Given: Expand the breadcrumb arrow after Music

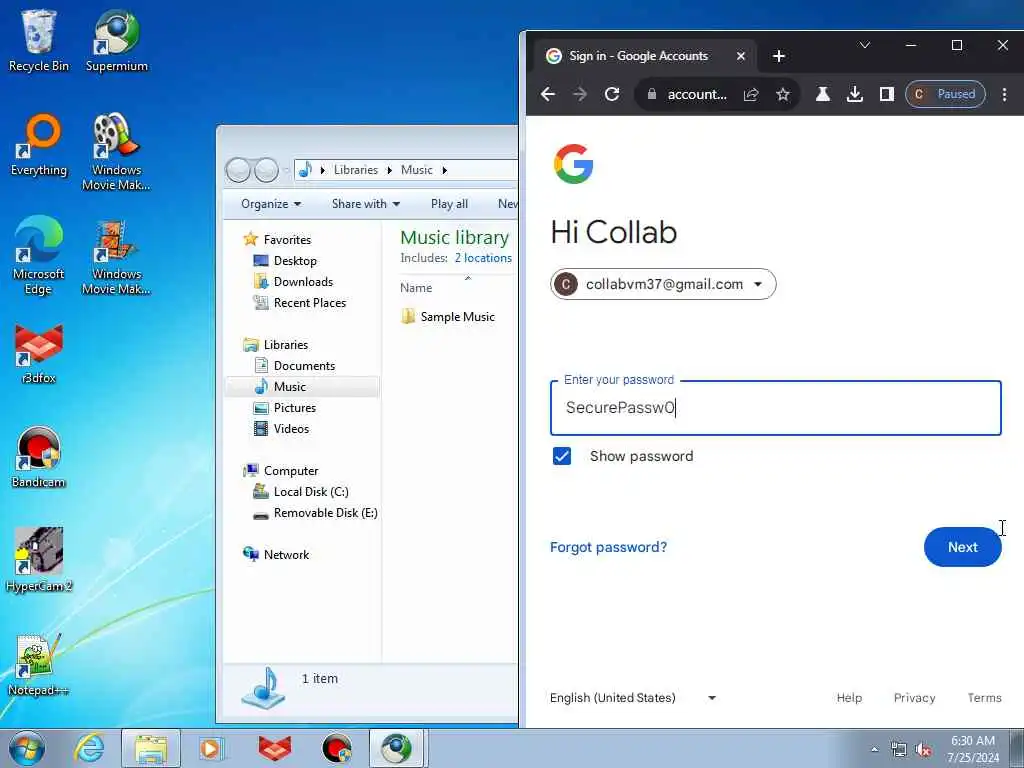Looking at the screenshot, I should coord(445,170).
